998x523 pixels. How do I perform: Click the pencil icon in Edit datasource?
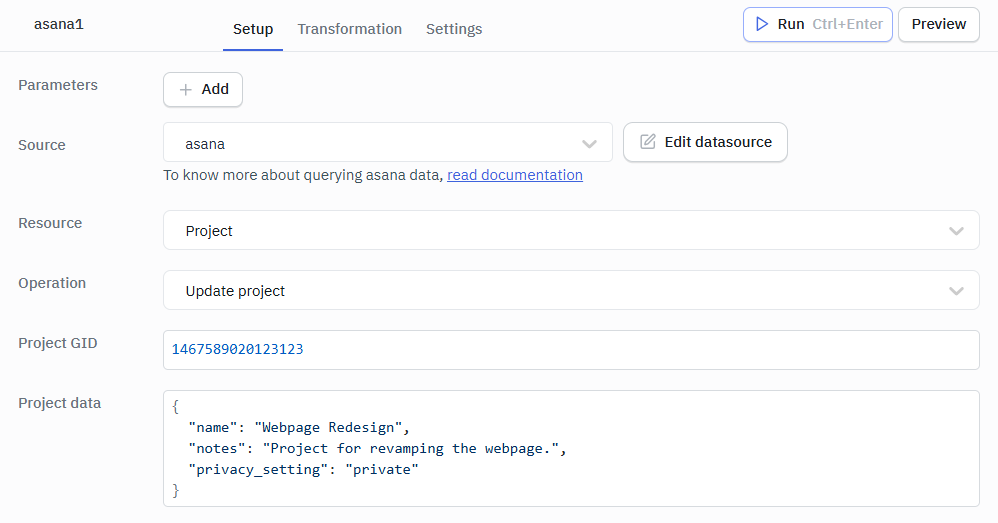click(x=647, y=141)
